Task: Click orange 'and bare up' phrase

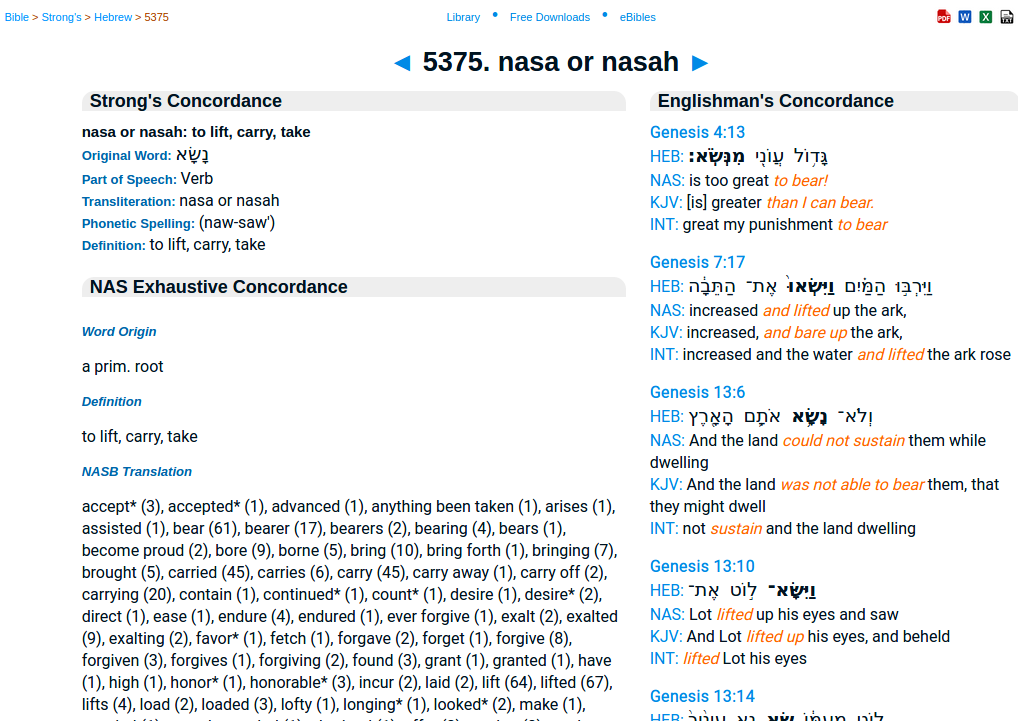Action: coord(805,332)
